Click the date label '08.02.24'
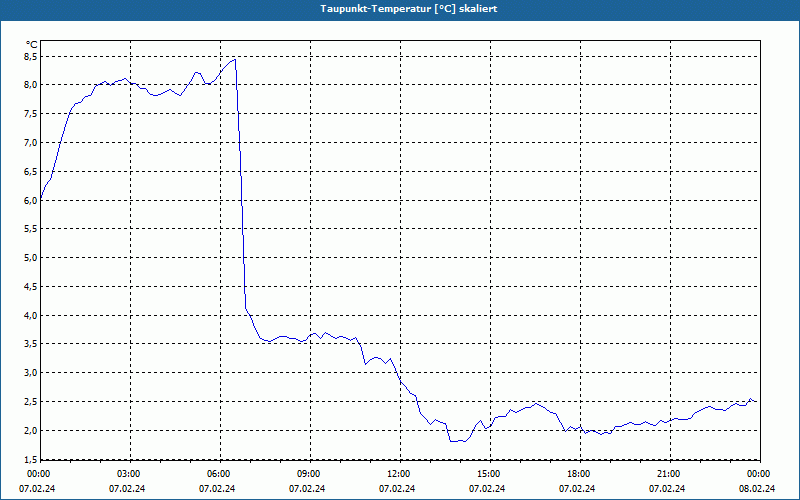 [757, 489]
